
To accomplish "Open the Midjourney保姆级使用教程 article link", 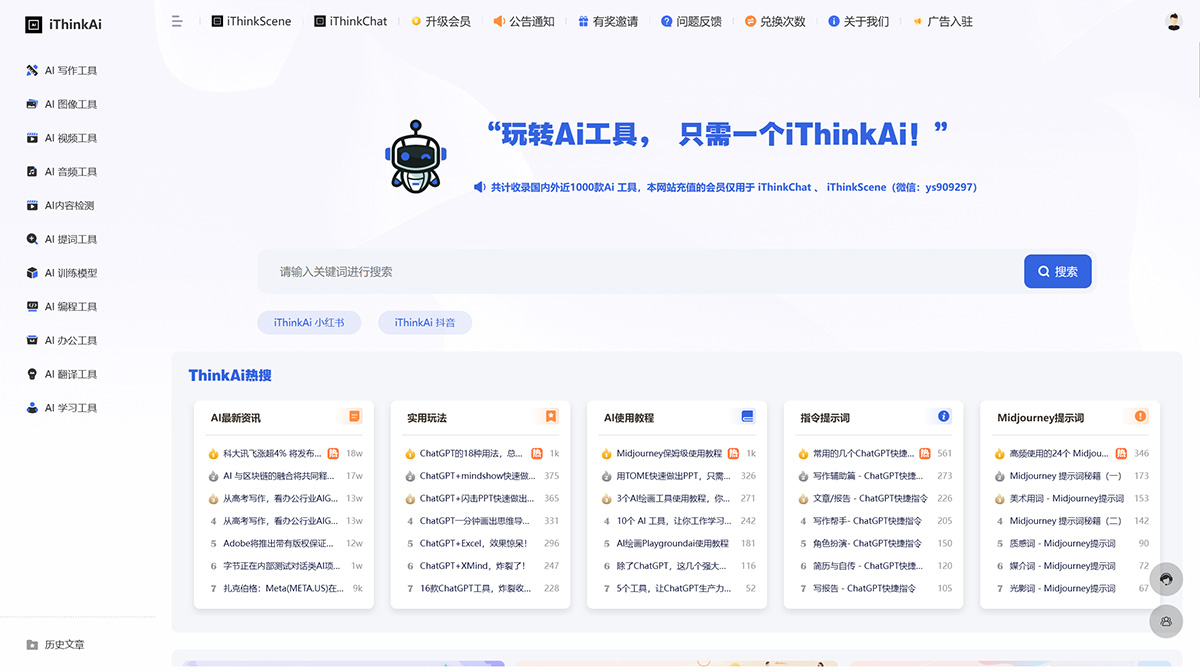I will click(668, 452).
